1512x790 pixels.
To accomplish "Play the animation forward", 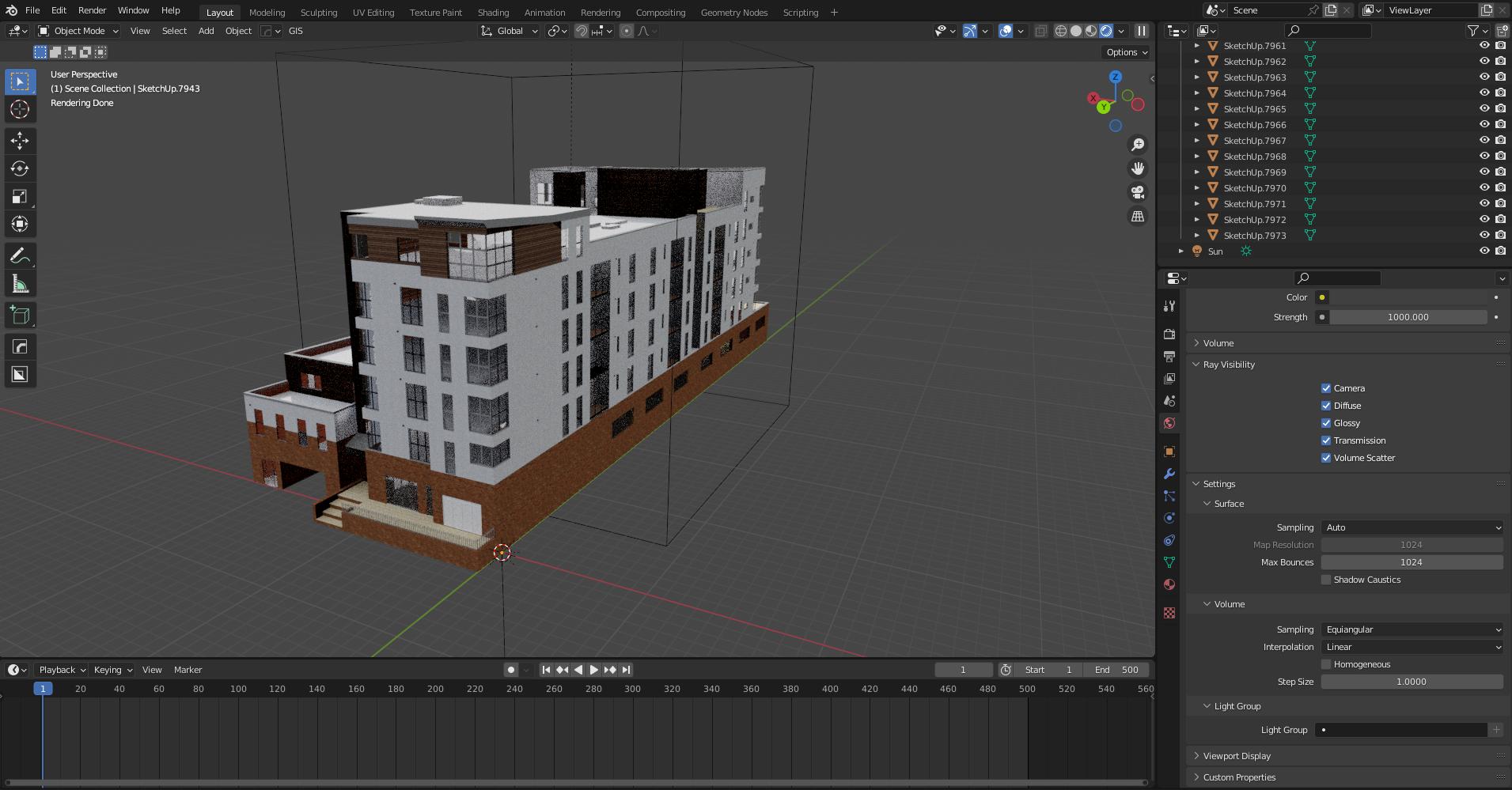I will coord(594,670).
